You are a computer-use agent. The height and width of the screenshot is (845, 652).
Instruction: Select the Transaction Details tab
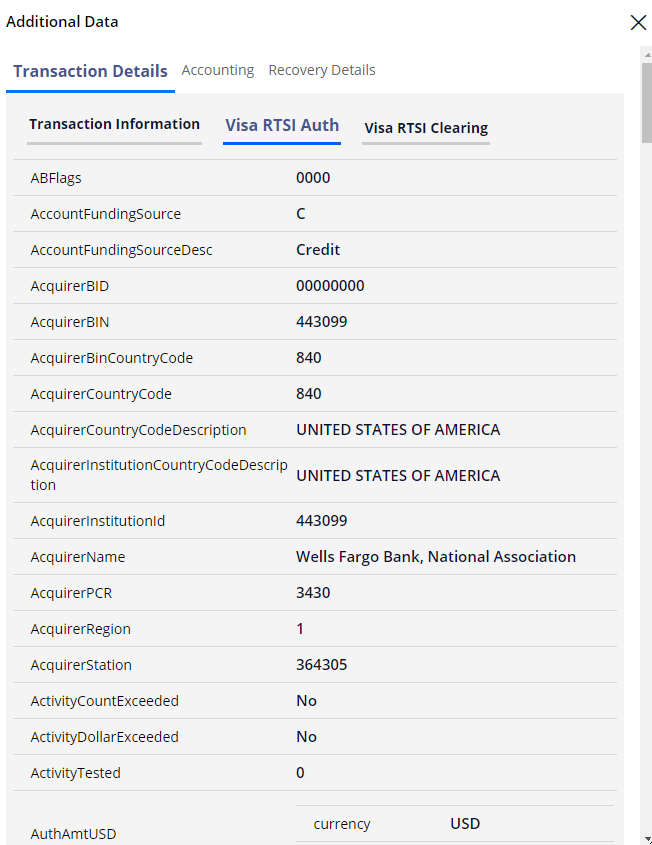91,71
